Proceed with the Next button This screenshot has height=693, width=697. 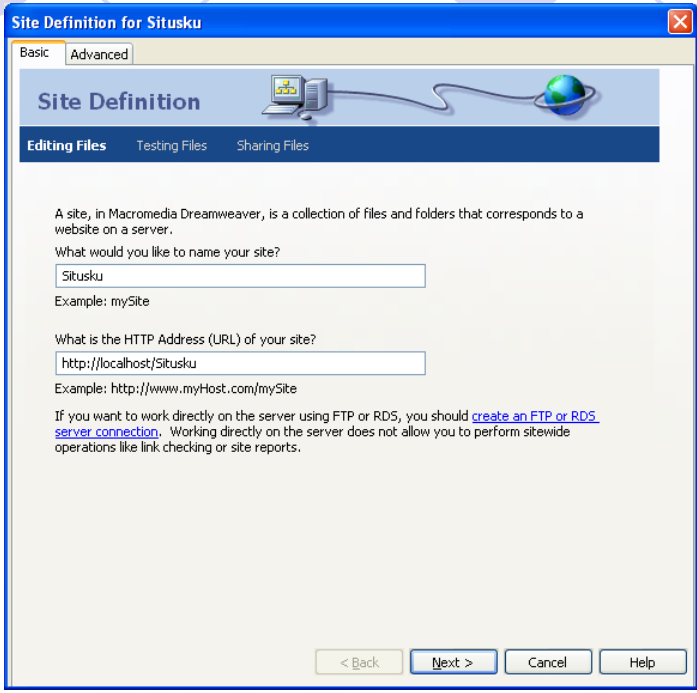pos(453,662)
